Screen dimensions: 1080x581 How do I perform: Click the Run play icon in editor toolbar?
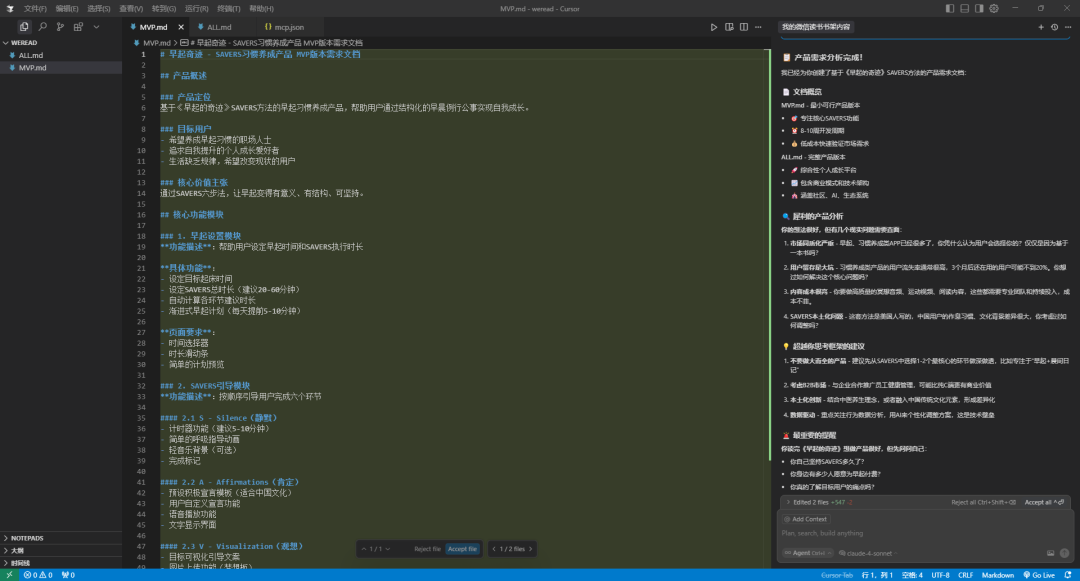[714, 27]
